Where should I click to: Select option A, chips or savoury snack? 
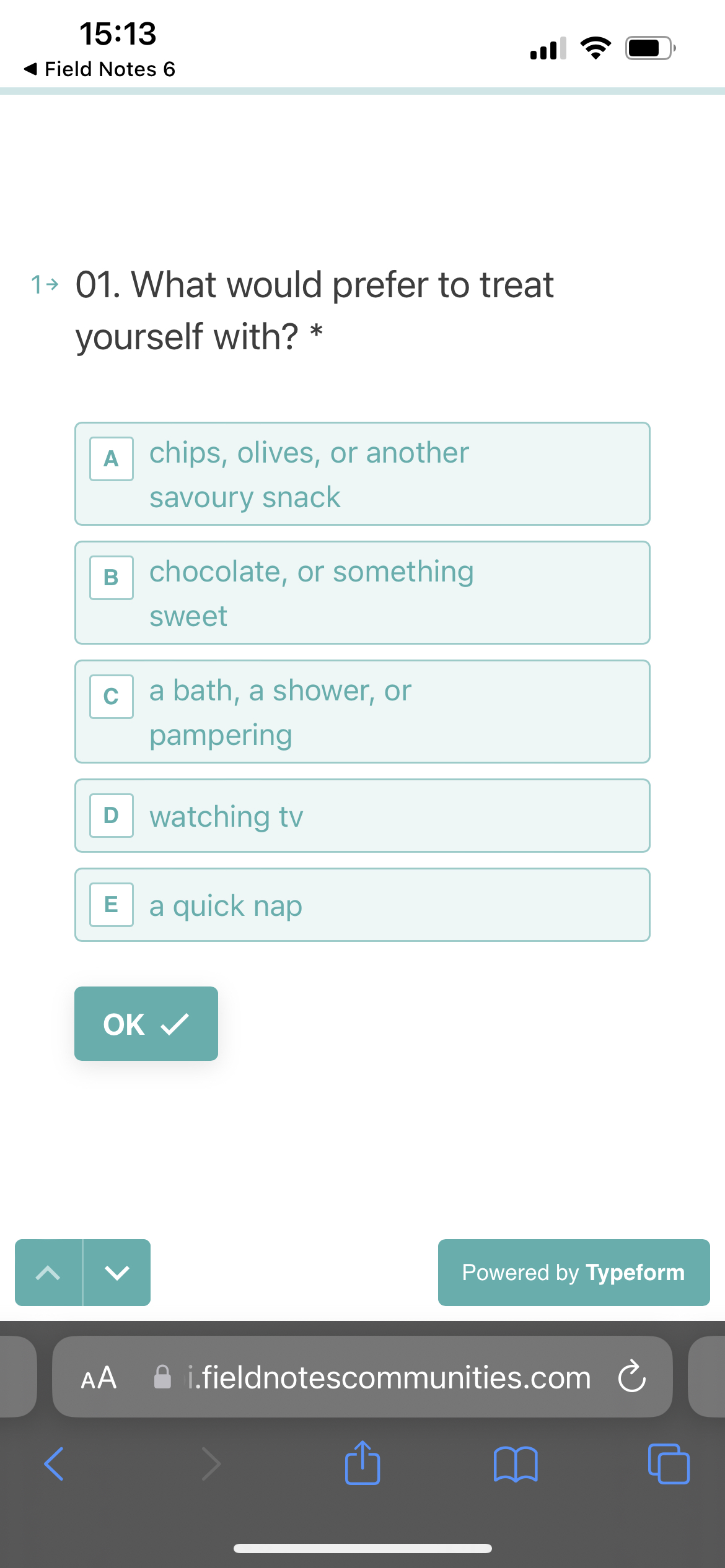click(362, 473)
